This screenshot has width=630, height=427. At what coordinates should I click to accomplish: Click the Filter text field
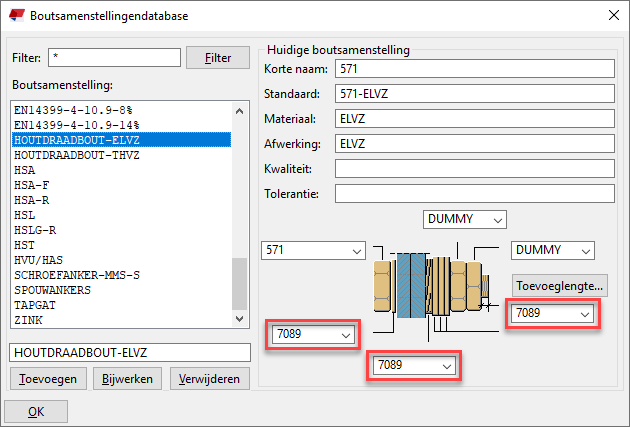pyautogui.click(x=115, y=57)
